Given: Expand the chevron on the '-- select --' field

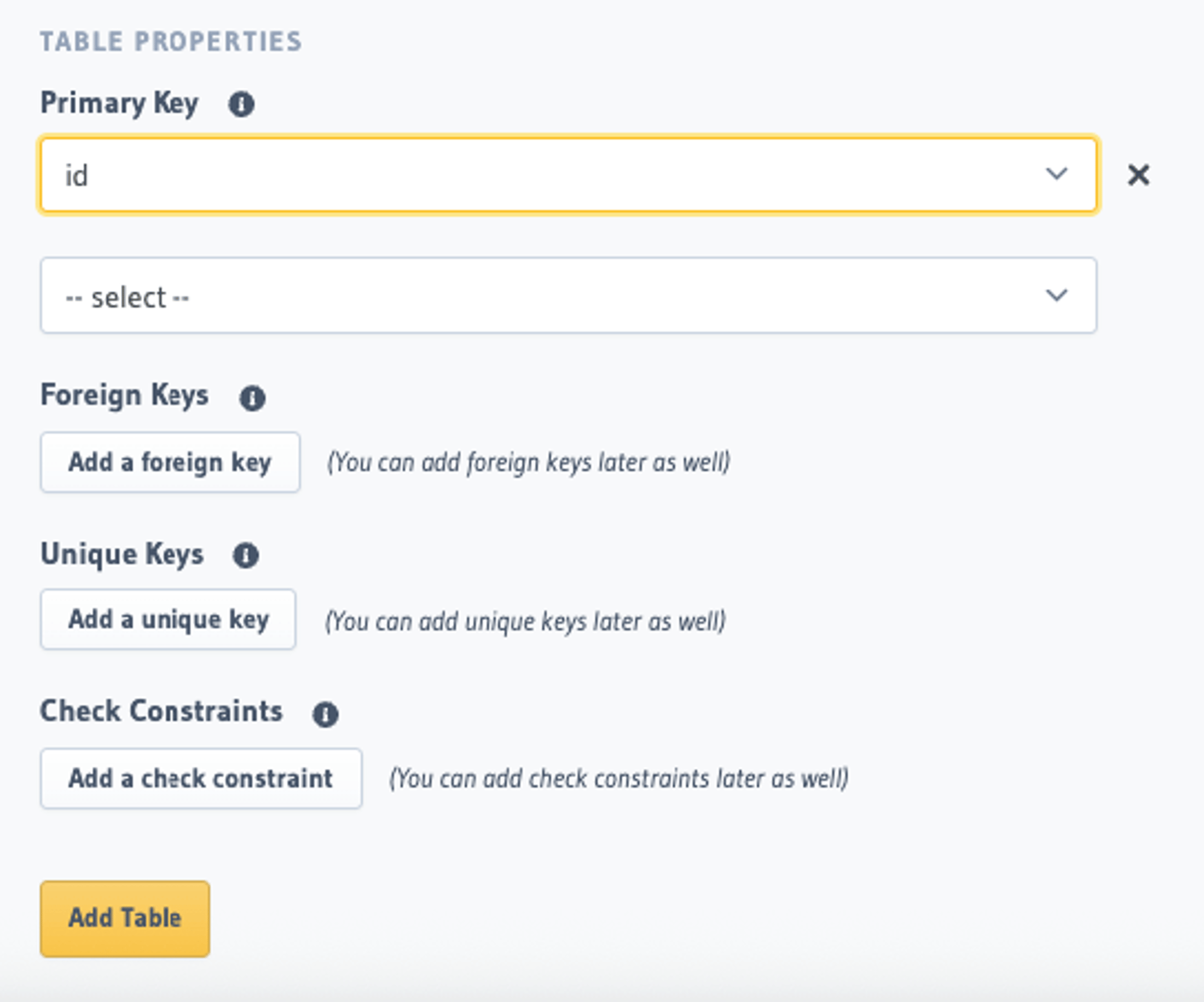Looking at the screenshot, I should point(1056,295).
